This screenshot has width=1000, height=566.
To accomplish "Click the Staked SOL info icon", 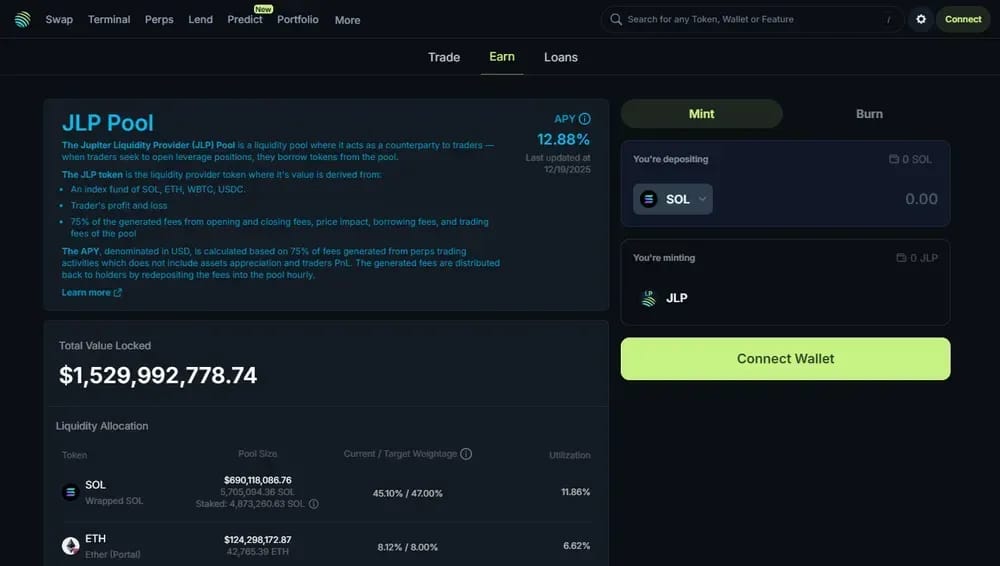I will click(314, 503).
